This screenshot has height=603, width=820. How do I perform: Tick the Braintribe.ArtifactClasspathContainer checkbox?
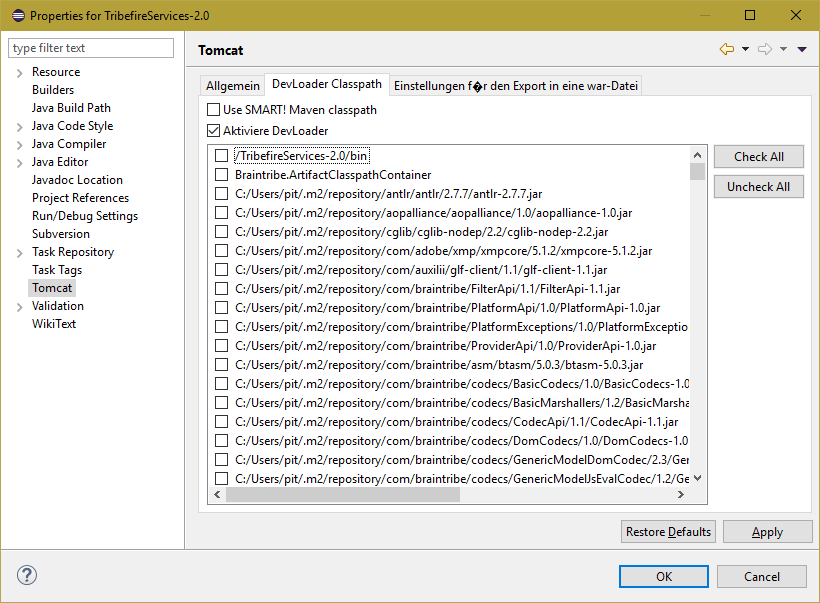[221, 175]
